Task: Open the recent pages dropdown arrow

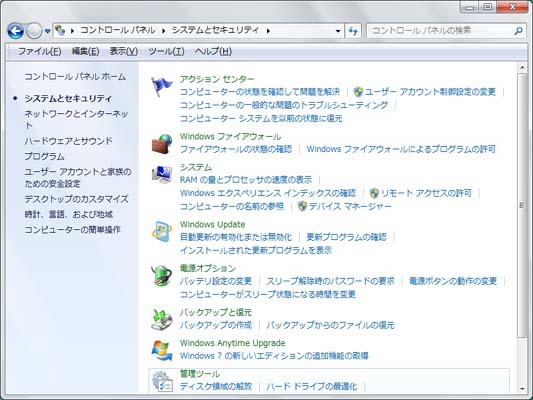Action: 48,31
